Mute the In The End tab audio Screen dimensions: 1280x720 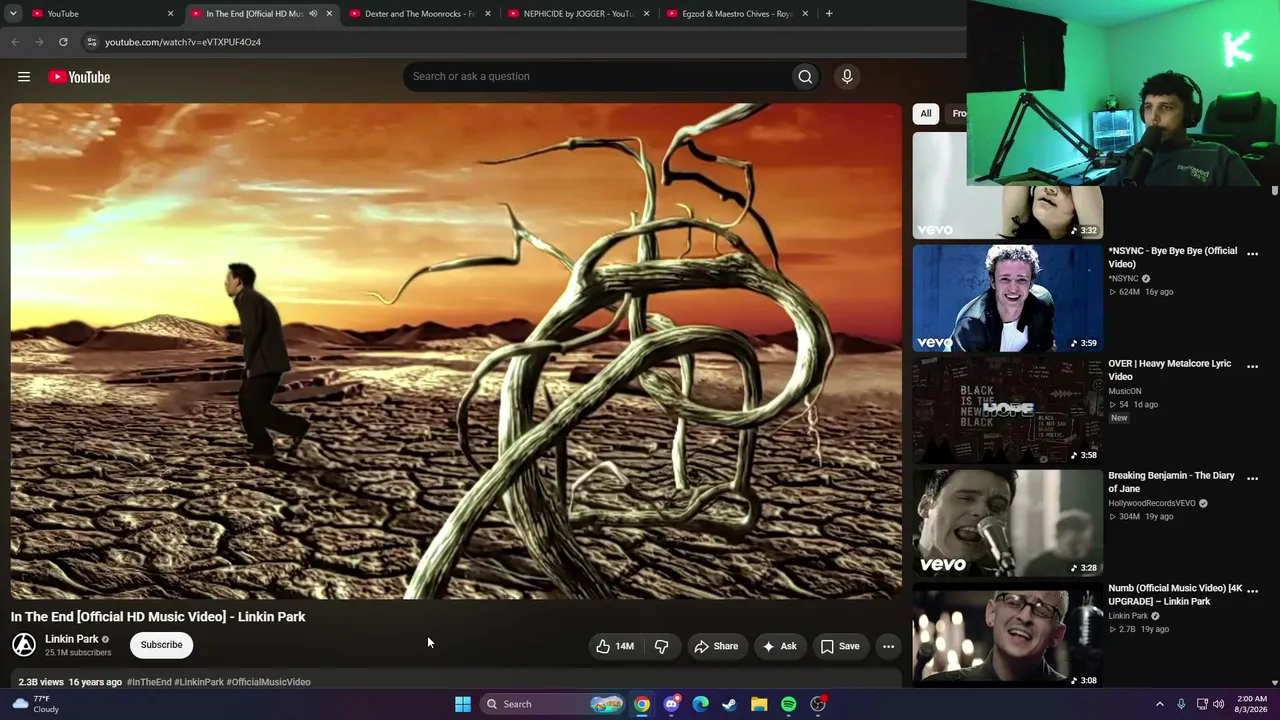313,14
